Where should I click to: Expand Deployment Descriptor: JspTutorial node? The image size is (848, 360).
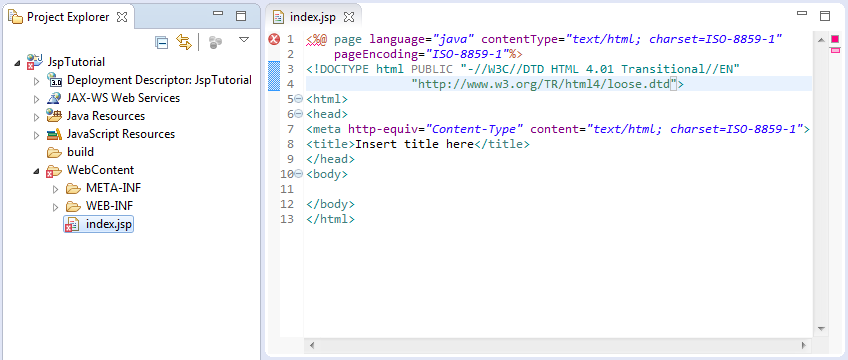37,81
